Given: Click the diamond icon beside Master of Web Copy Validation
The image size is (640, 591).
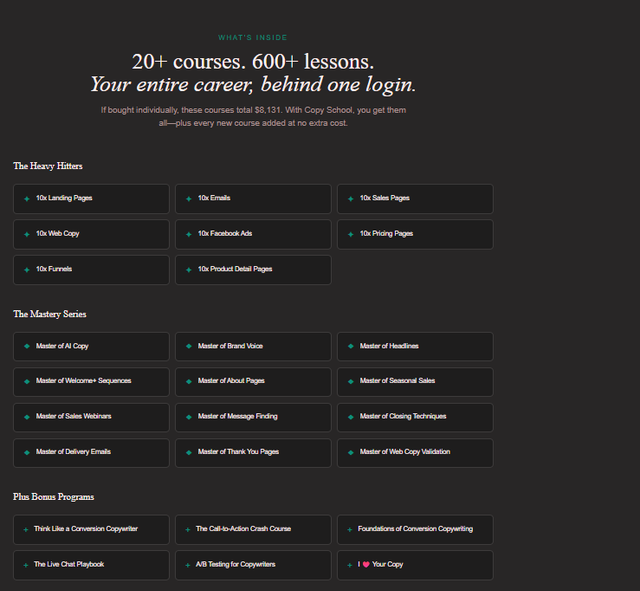Looking at the screenshot, I should click(x=351, y=452).
